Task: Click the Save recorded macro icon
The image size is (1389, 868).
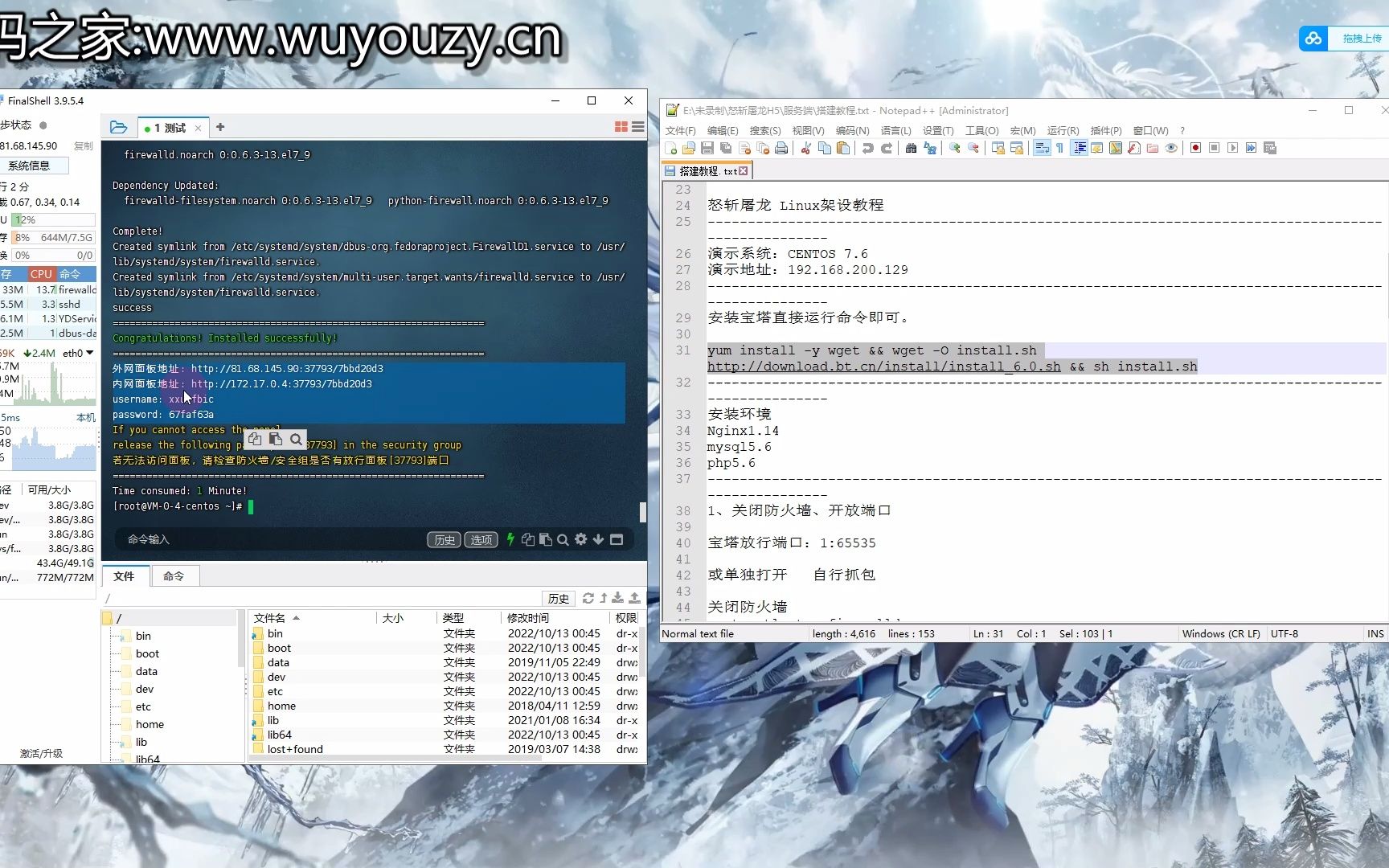Action: tap(1270, 148)
